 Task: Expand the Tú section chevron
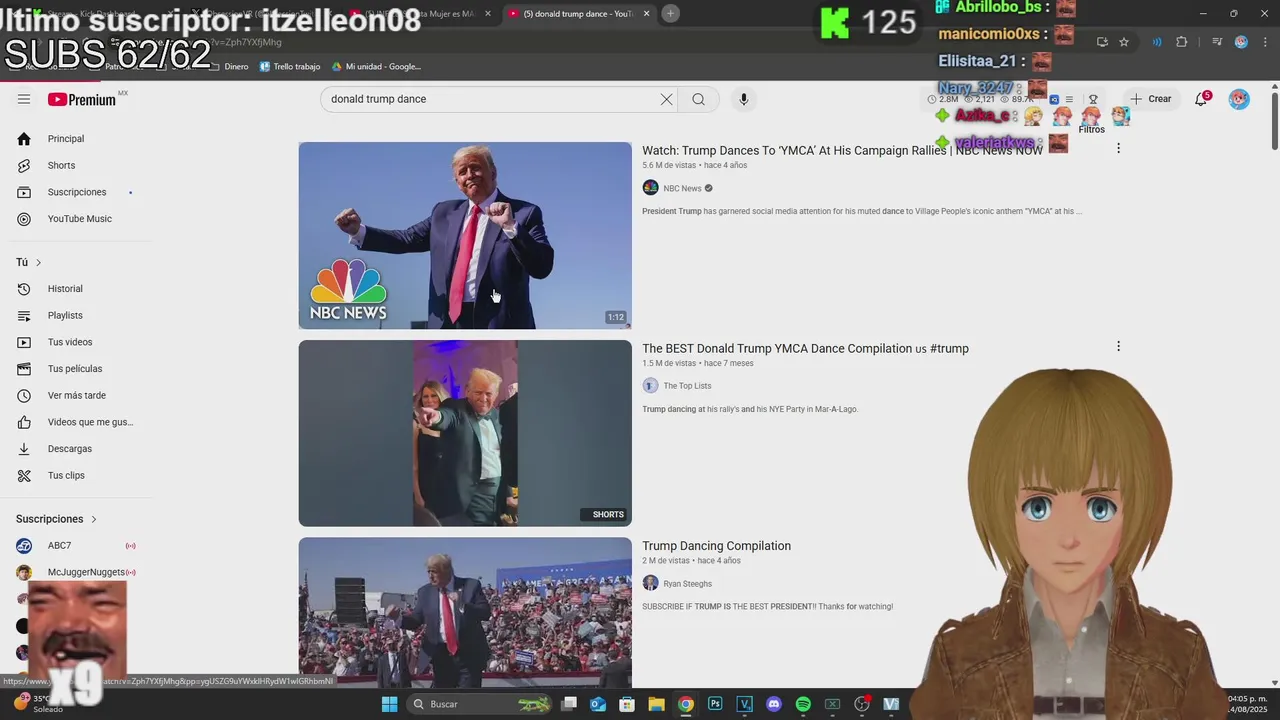[x=38, y=262]
